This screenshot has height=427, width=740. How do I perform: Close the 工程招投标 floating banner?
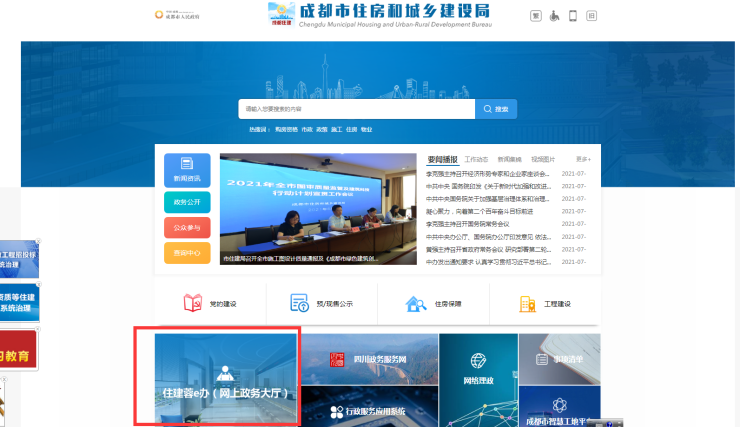coord(38,241)
